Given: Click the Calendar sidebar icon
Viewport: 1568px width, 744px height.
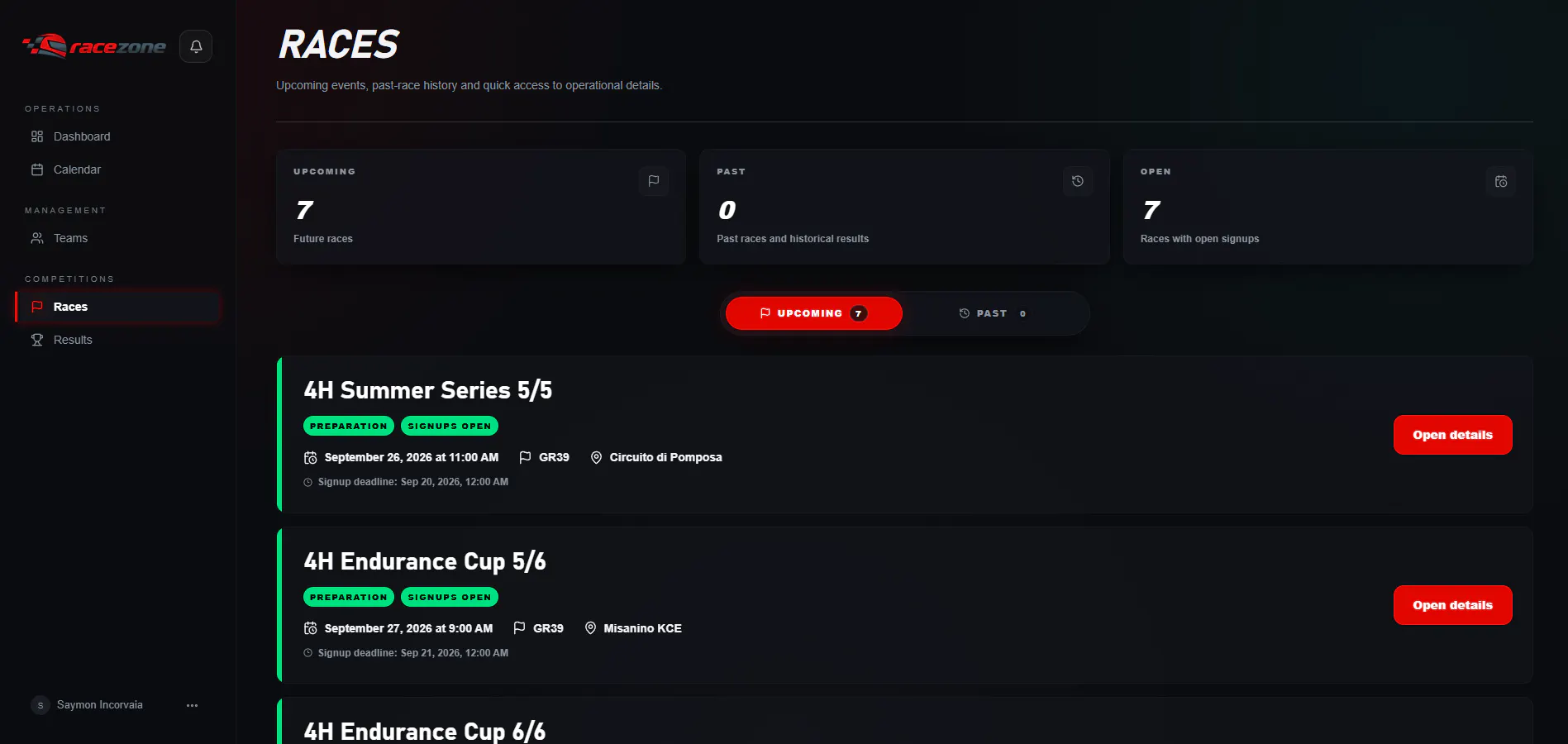Looking at the screenshot, I should pos(37,169).
